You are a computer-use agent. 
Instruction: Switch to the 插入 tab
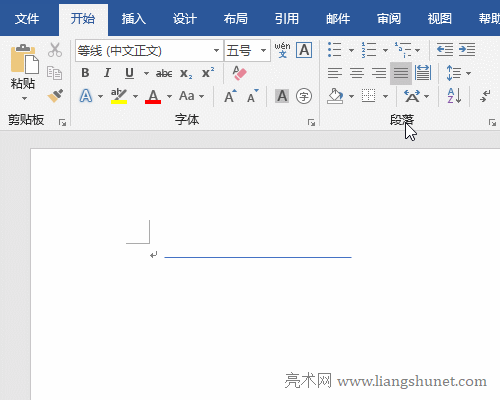coord(133,19)
